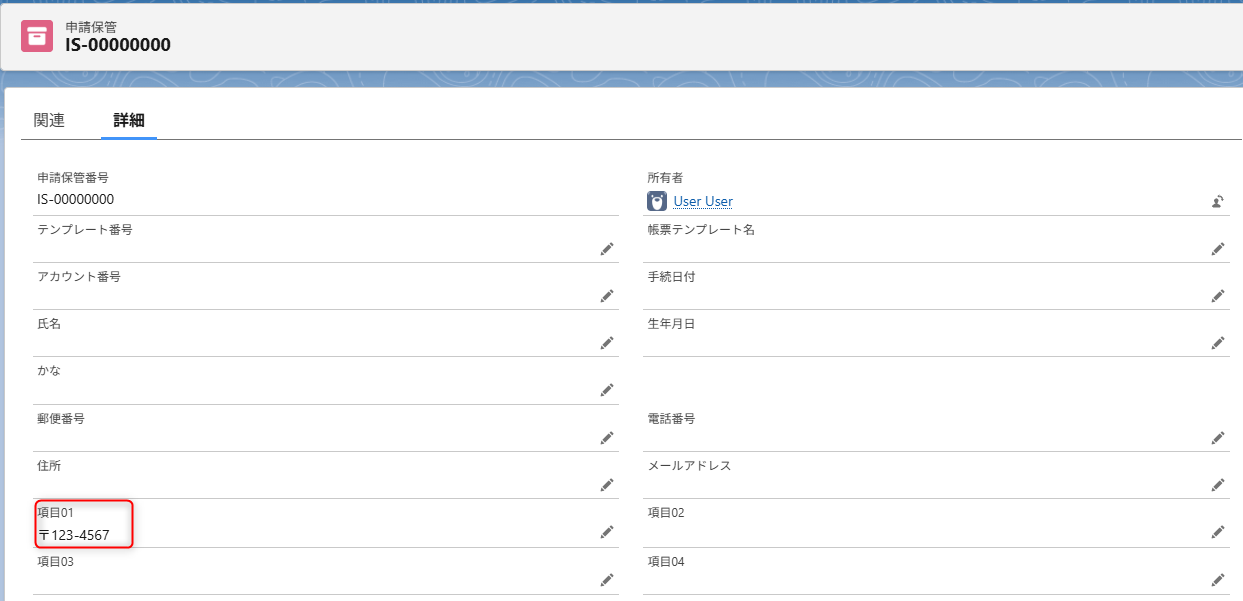Screen dimensions: 1243x601
Task: Click the 申請保管 object icon in header
Action: click(37, 35)
